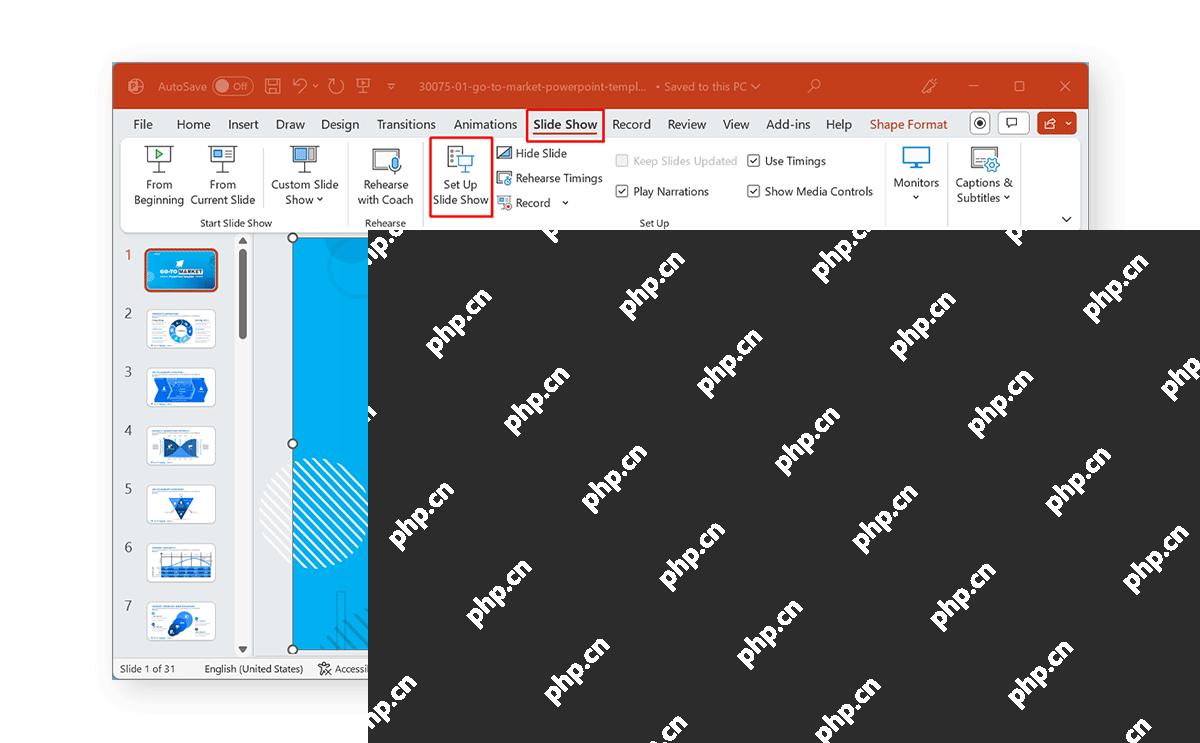
Task: Select slide 5 thumbnail
Action: pos(181,504)
